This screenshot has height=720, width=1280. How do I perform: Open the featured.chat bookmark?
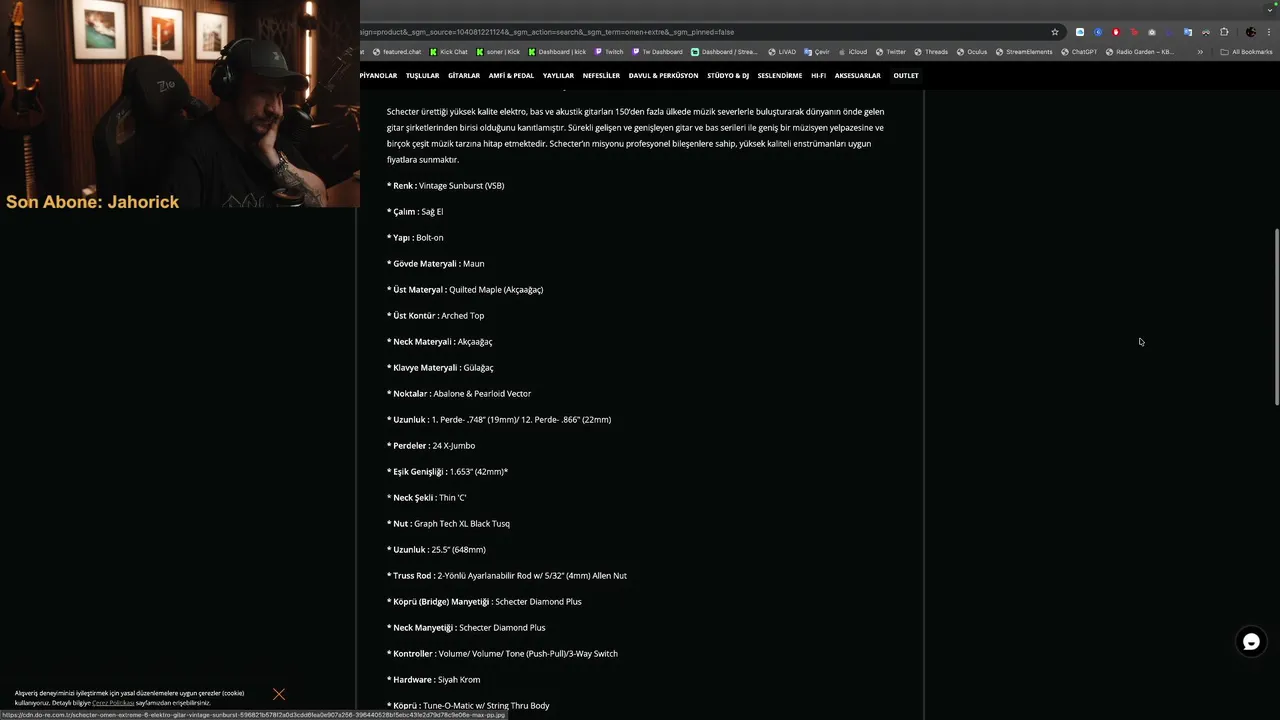[x=396, y=52]
